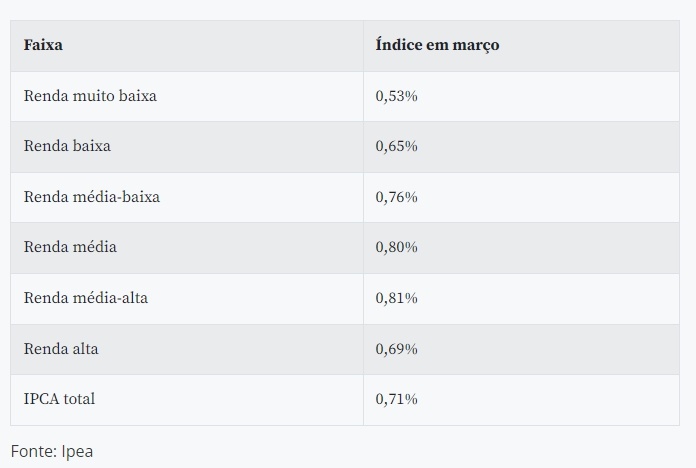Click the 0,53% value
This screenshot has width=696, height=468.
[x=396, y=96]
